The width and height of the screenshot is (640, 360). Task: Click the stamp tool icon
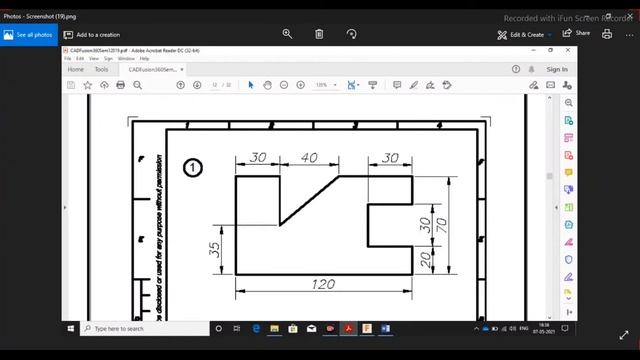pyautogui.click(x=447, y=85)
